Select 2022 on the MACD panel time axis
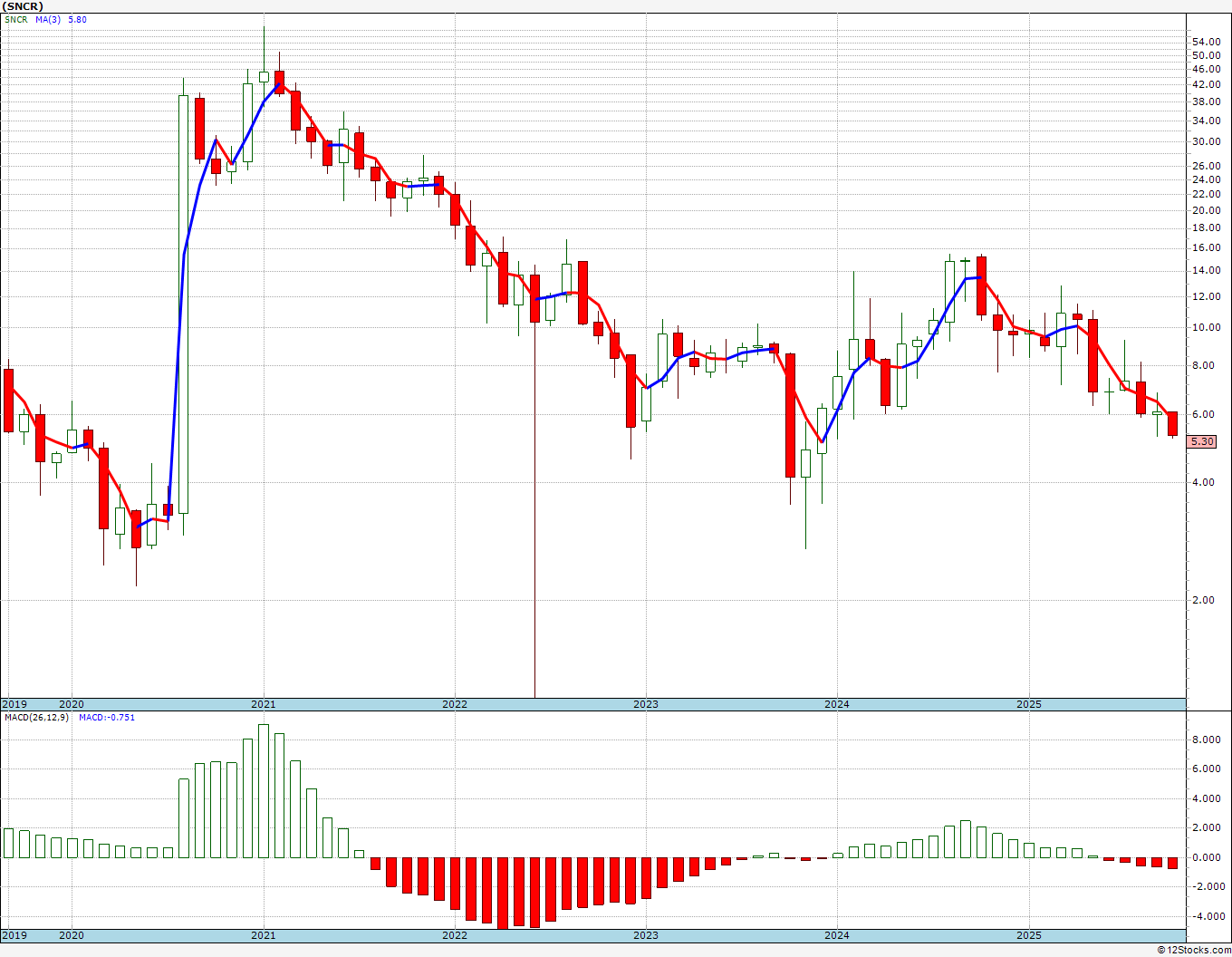 (455, 935)
